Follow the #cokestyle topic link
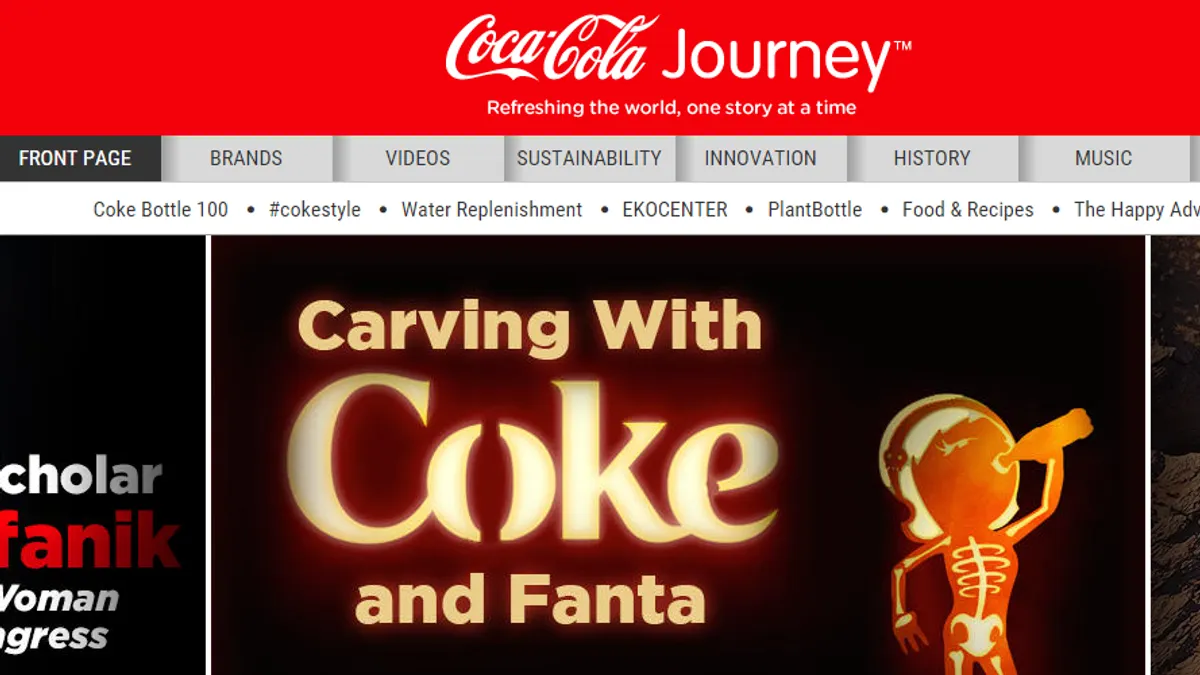Screen dimensions: 1200x675 coord(315,210)
